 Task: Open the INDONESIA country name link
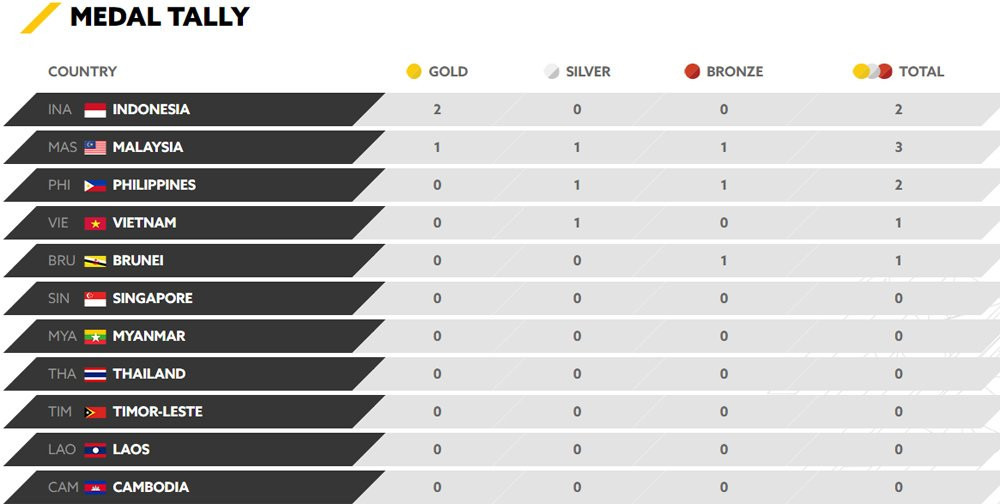click(151, 110)
